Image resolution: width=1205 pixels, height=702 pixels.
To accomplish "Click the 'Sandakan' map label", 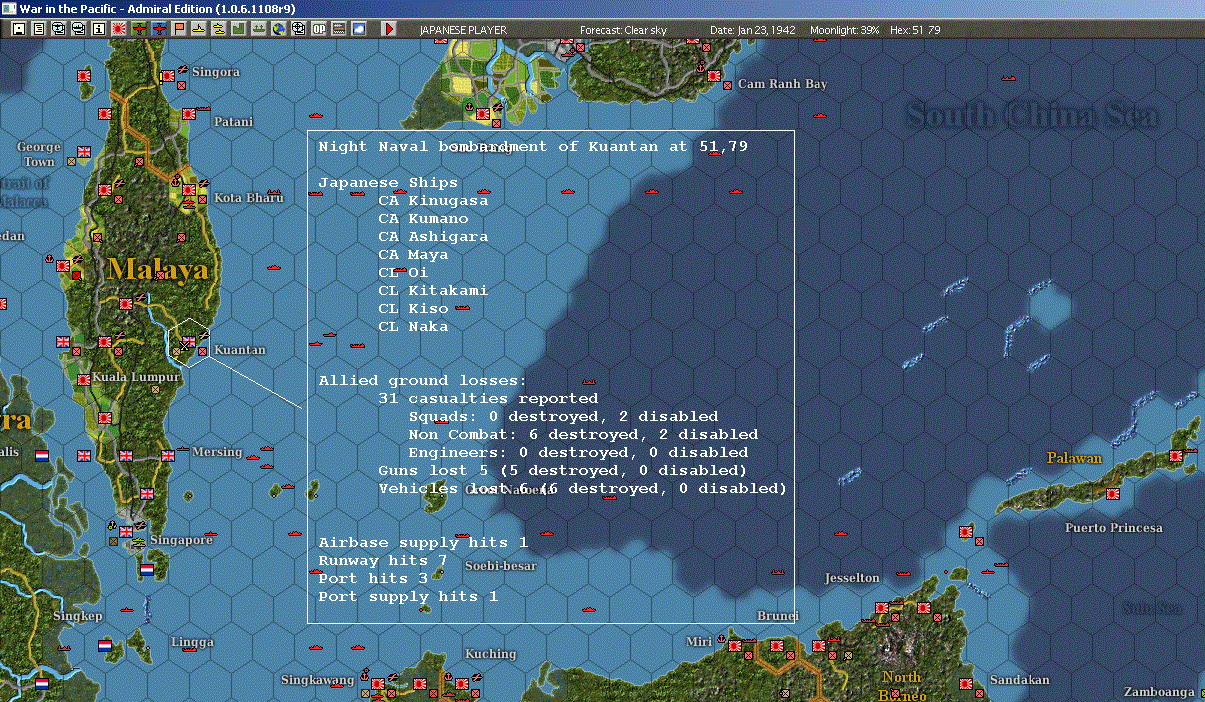I will point(1019,680).
